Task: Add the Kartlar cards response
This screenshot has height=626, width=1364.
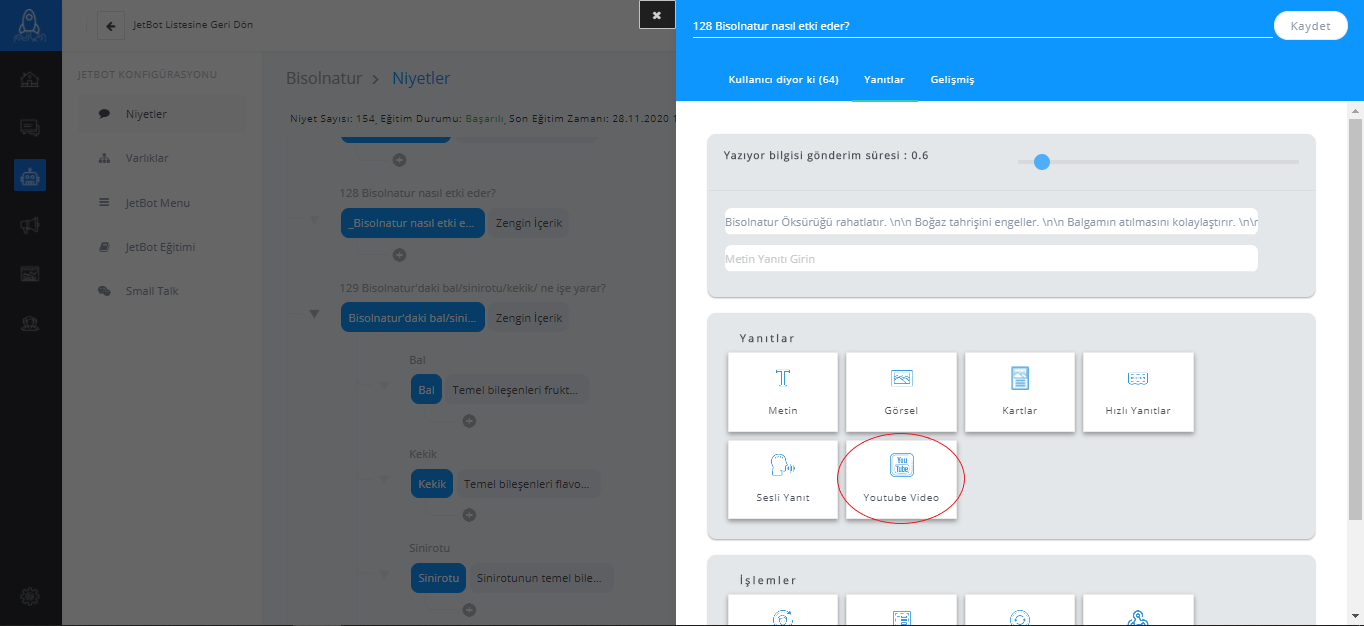Action: click(1020, 392)
